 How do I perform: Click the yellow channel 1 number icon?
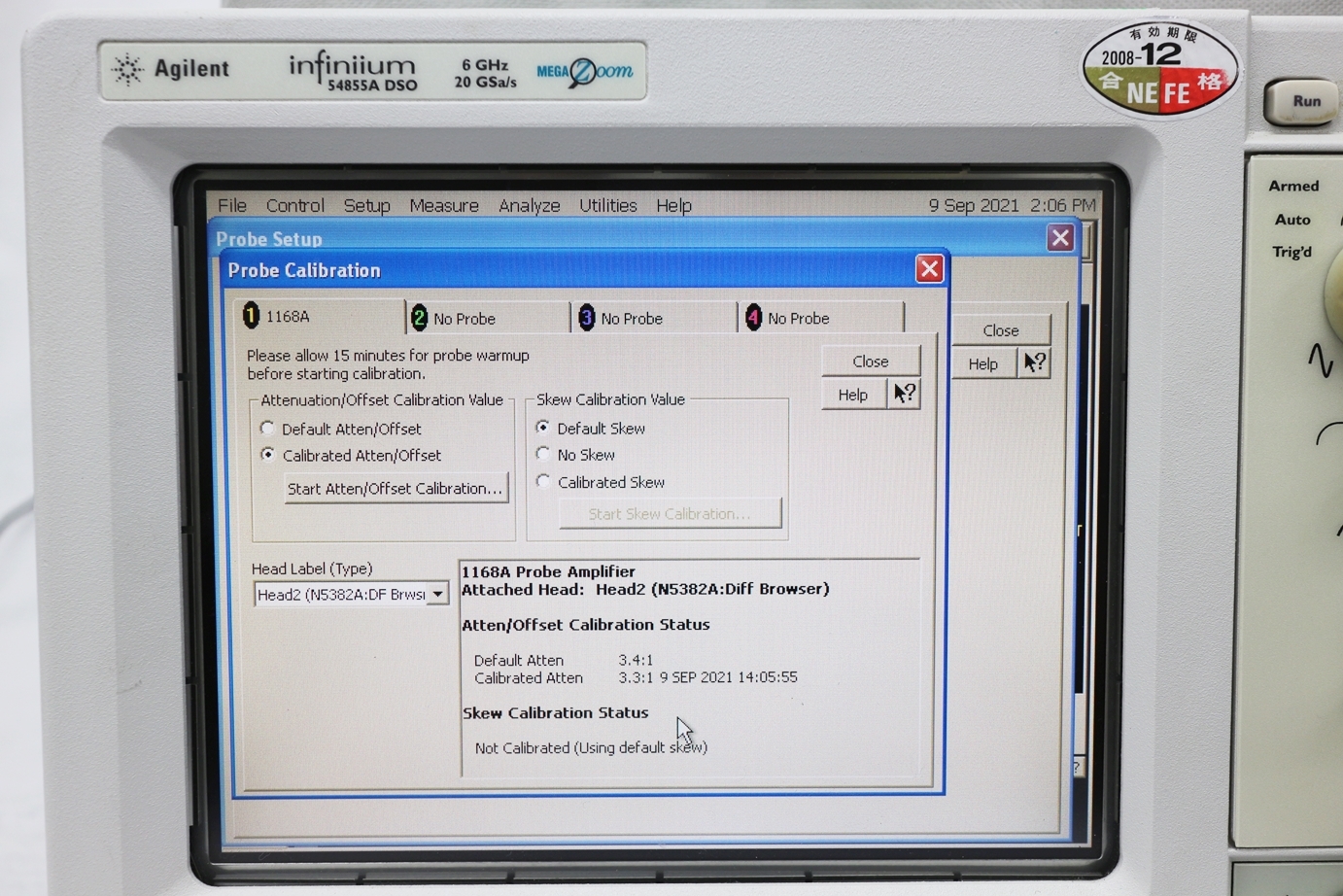[x=252, y=316]
